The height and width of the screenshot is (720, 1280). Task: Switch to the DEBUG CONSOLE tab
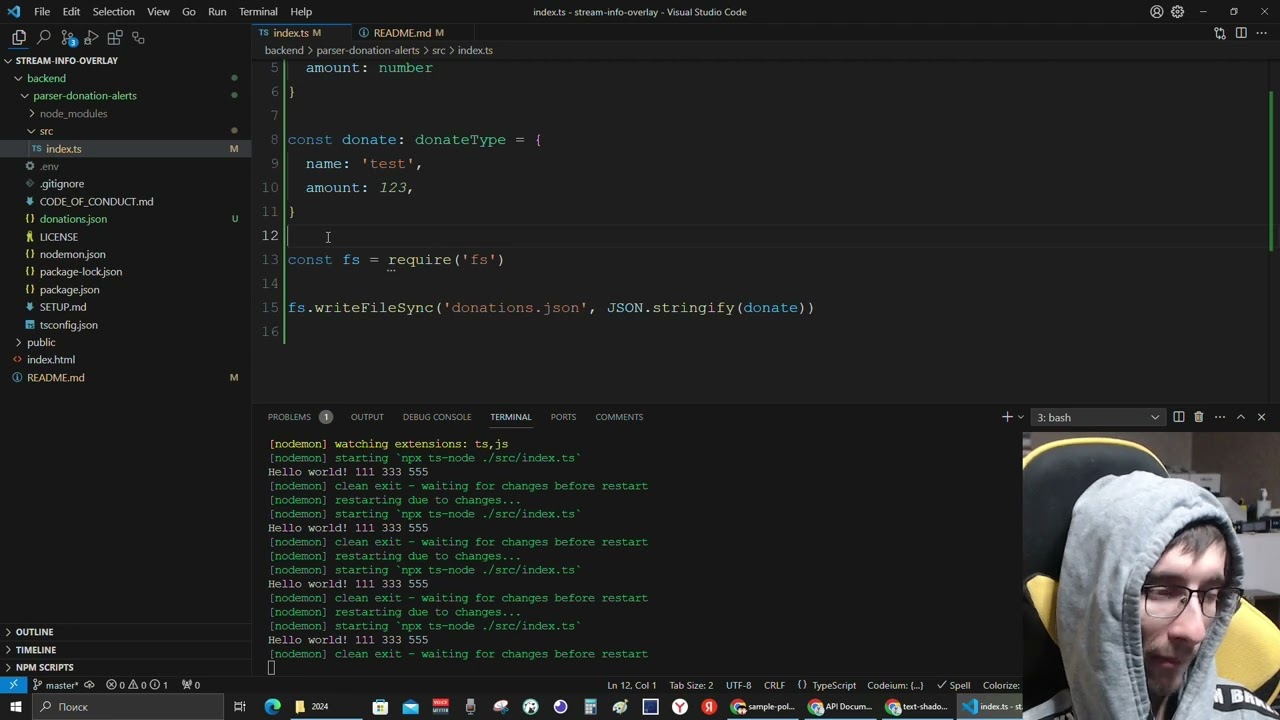click(437, 417)
